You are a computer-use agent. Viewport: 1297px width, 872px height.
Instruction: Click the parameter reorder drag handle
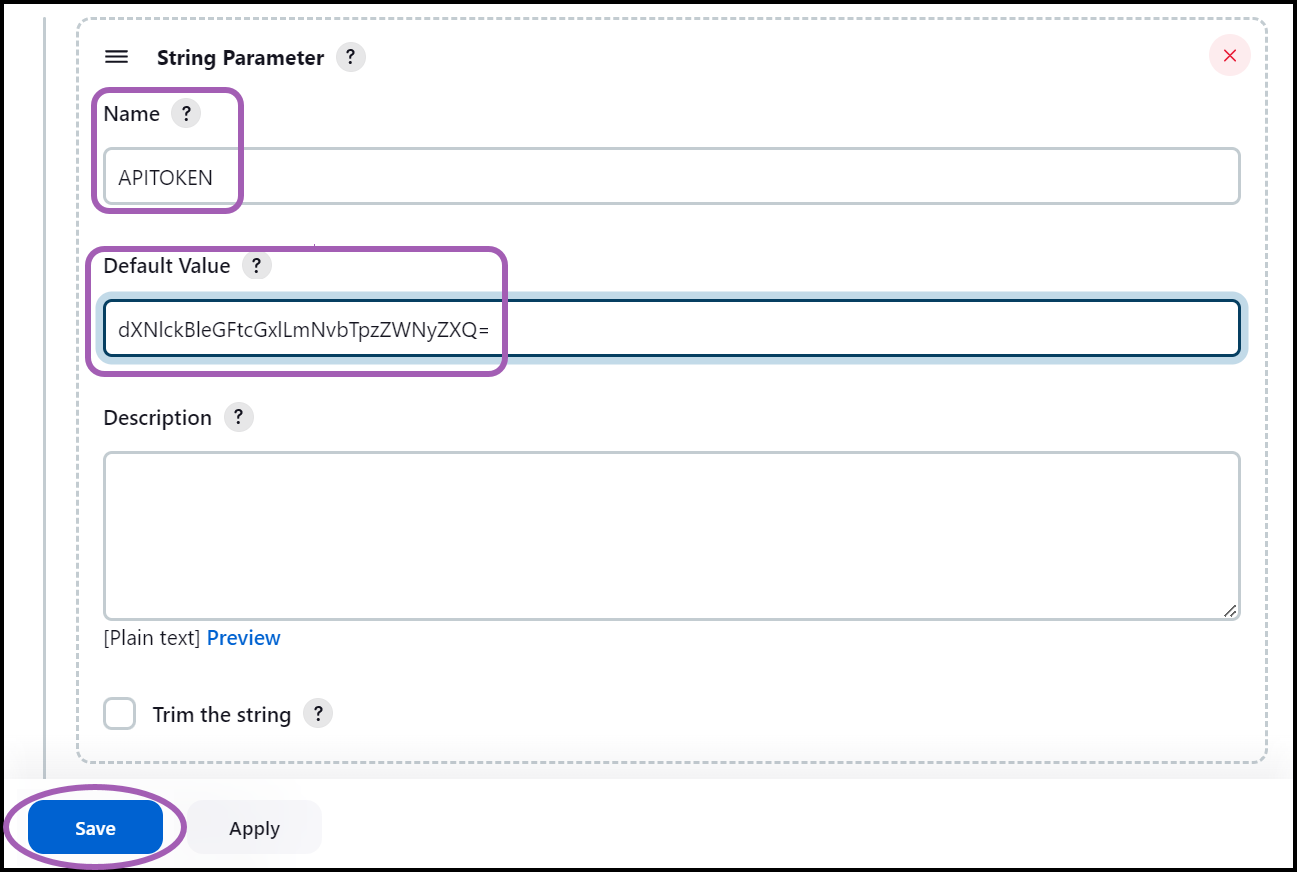pos(117,57)
